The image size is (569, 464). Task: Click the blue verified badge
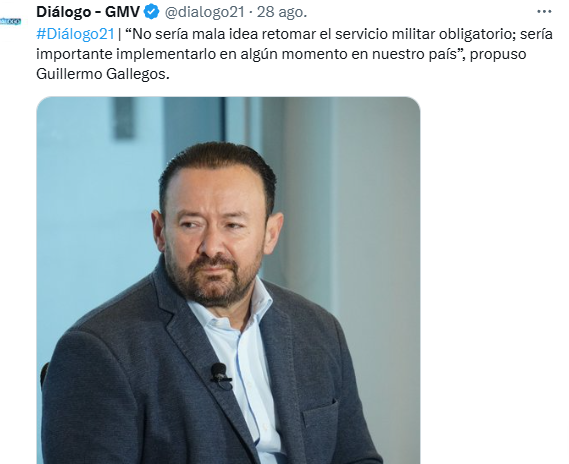[152, 12]
